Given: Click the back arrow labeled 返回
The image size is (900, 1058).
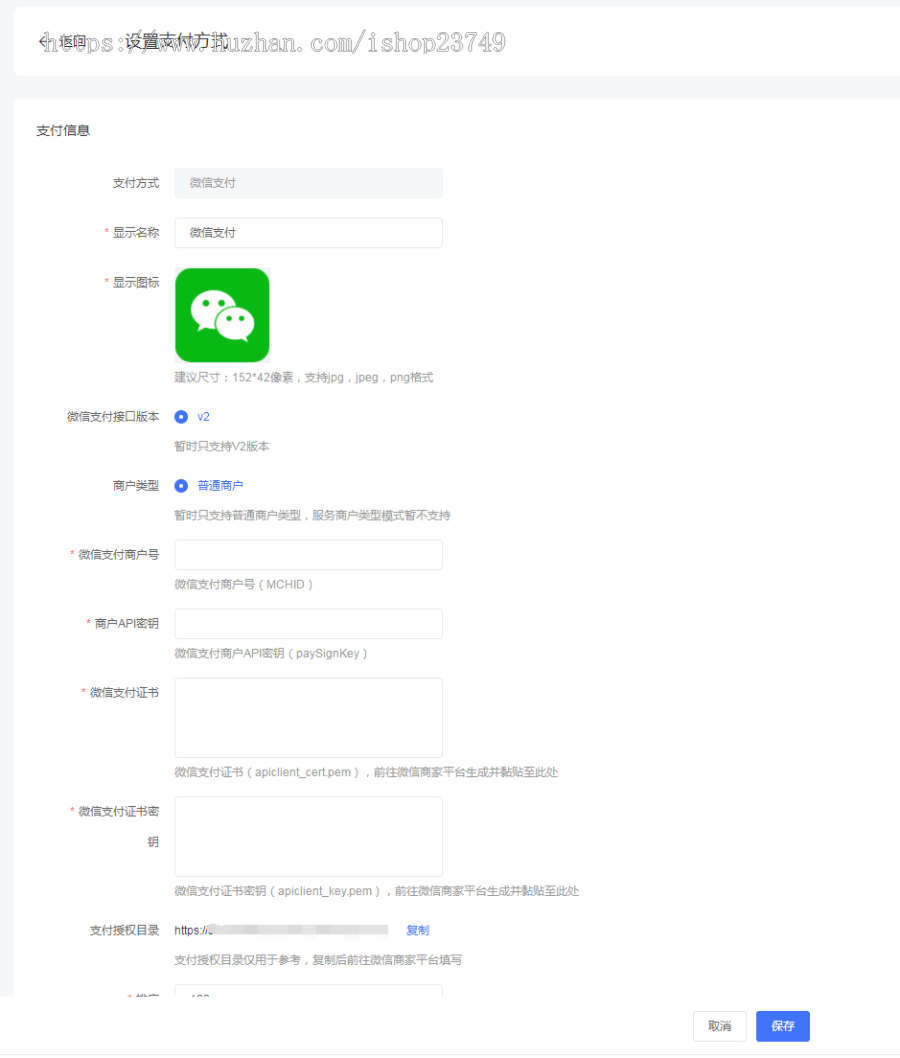Looking at the screenshot, I should (x=62, y=42).
